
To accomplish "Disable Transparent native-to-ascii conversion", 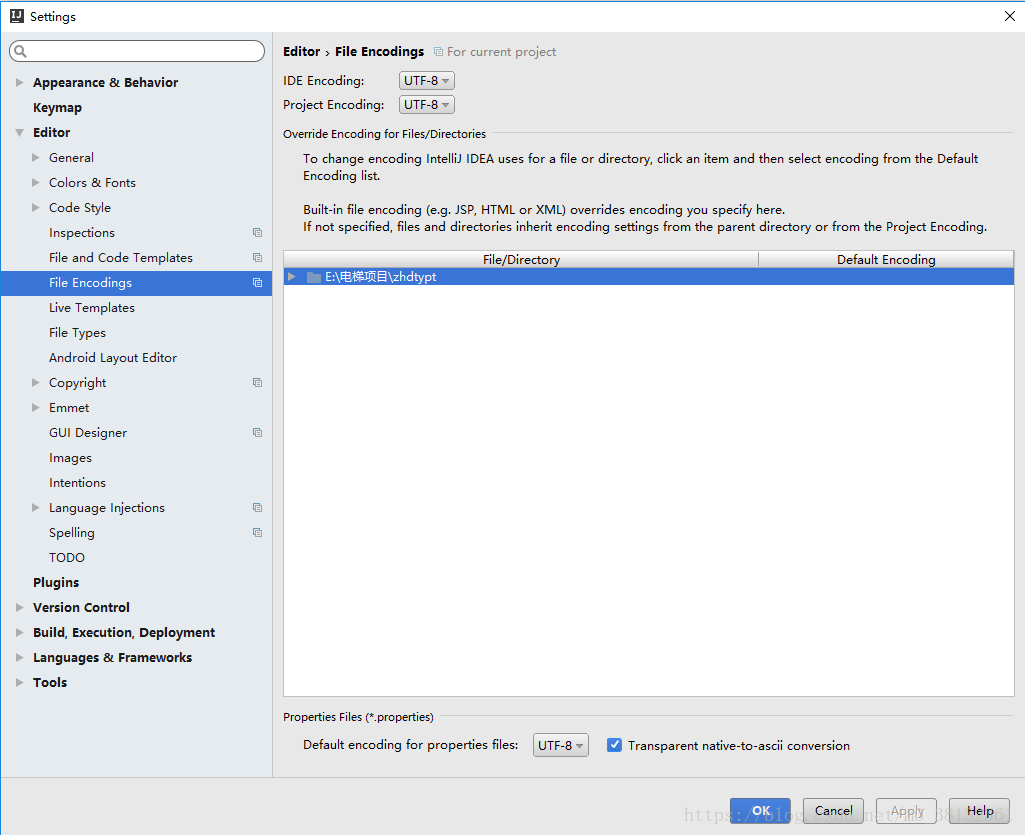I will click(x=613, y=745).
